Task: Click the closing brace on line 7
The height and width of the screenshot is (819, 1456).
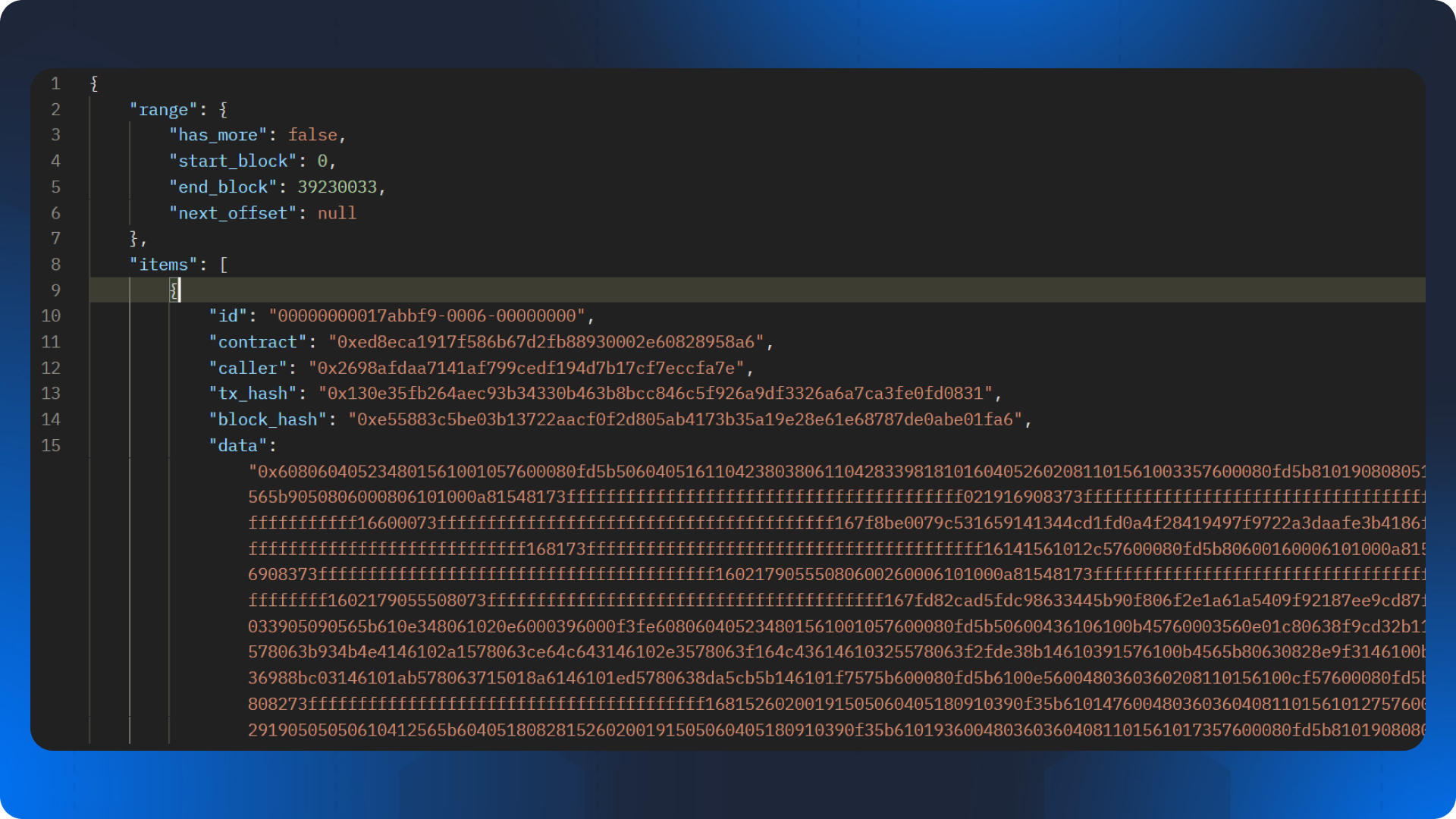Action: click(133, 239)
